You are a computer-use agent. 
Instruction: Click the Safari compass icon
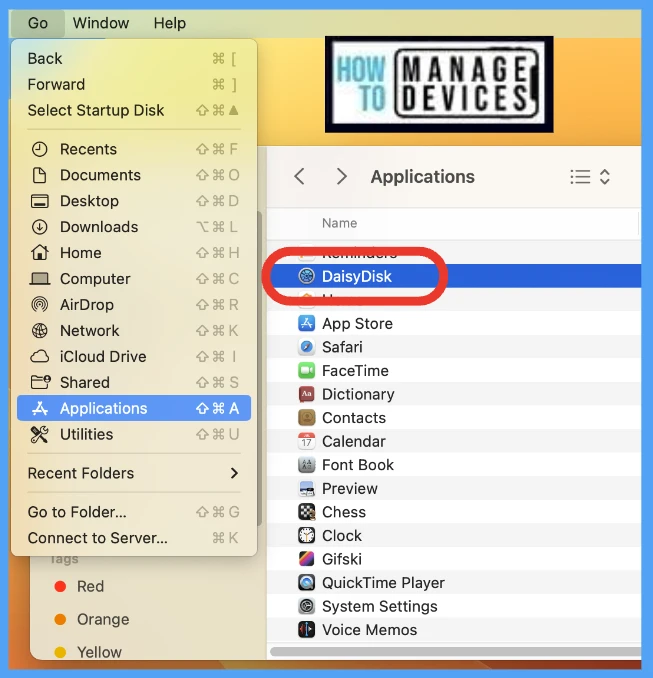pos(307,347)
